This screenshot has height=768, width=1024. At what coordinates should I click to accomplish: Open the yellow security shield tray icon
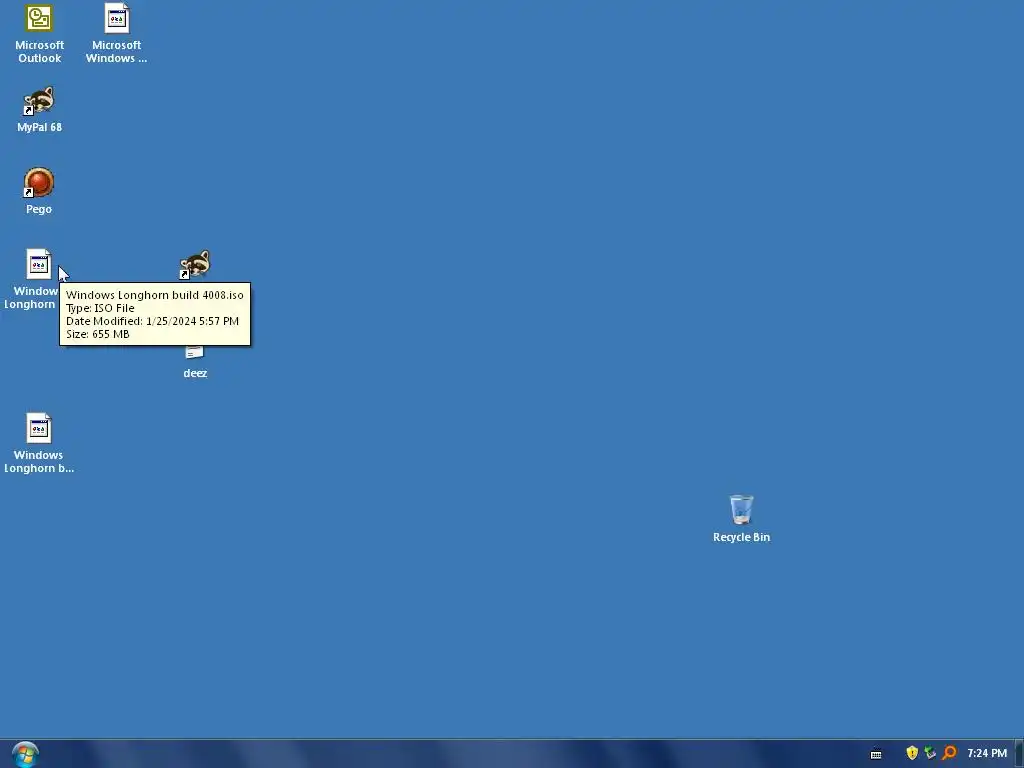[x=912, y=753]
